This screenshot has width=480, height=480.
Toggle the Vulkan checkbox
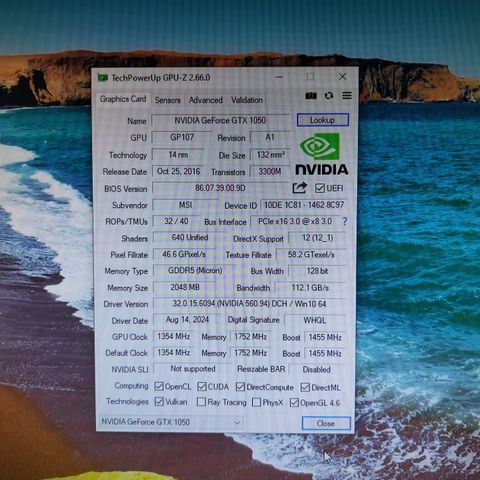tap(159, 401)
